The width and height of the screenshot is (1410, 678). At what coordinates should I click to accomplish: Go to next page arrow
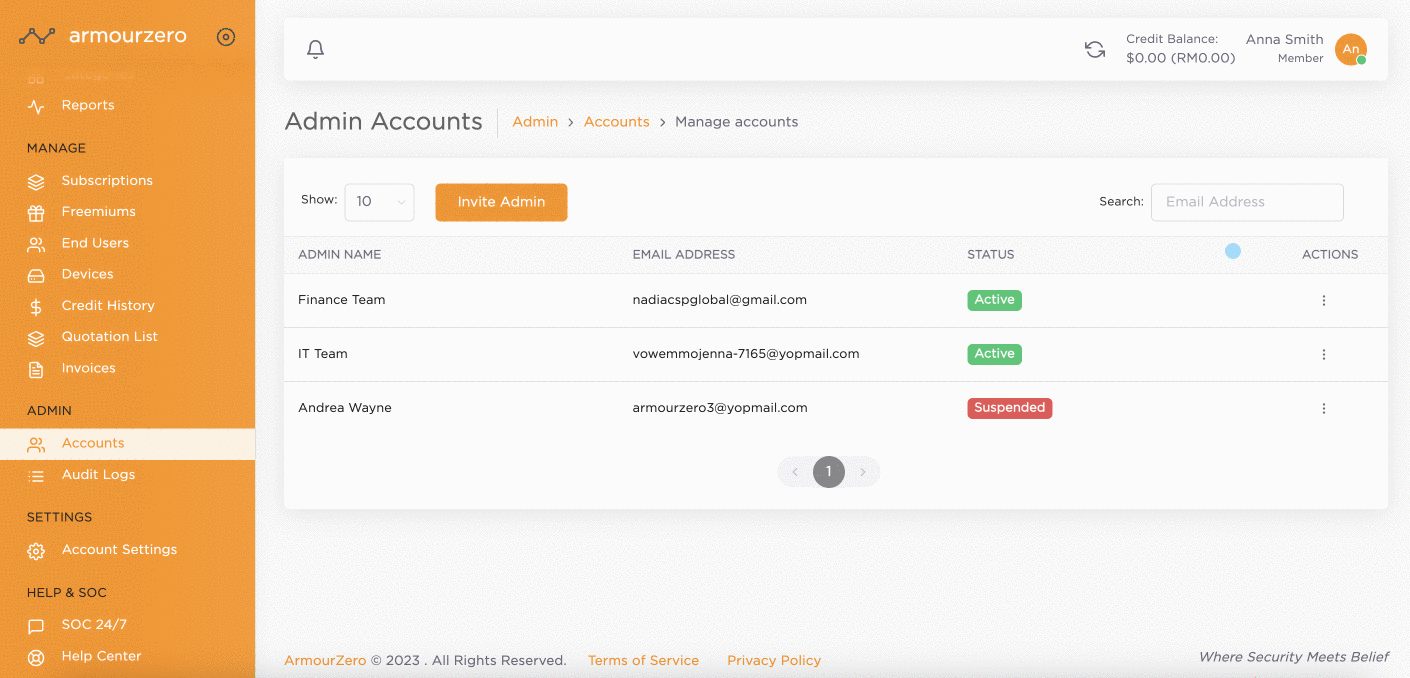coord(863,472)
